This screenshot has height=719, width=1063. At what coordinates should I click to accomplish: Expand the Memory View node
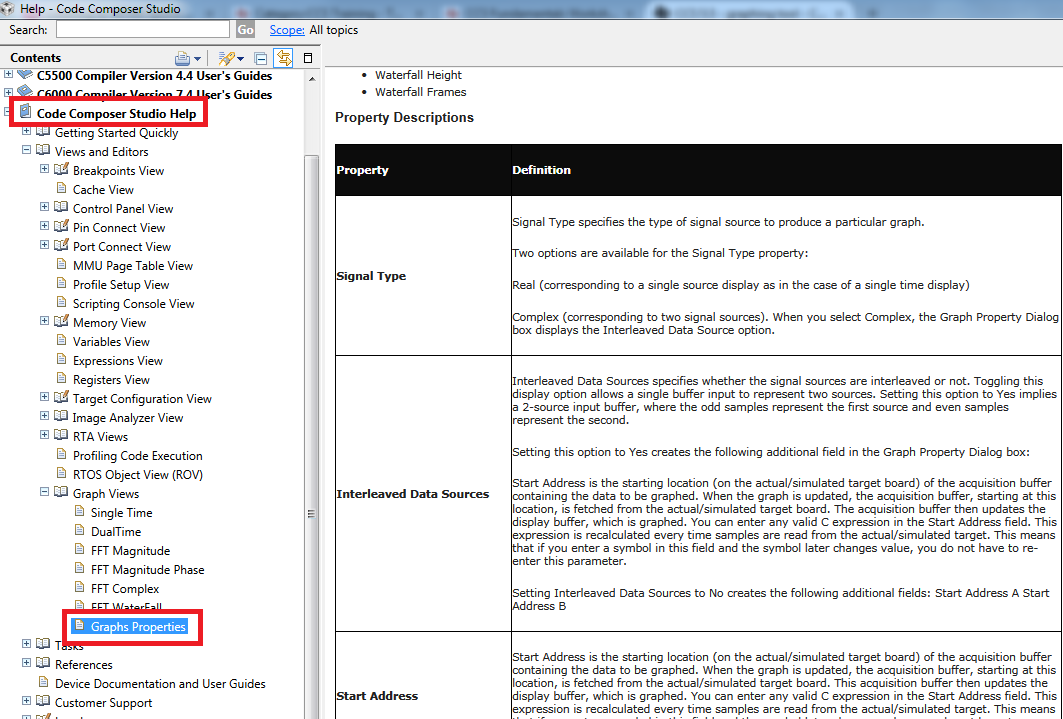[45, 321]
